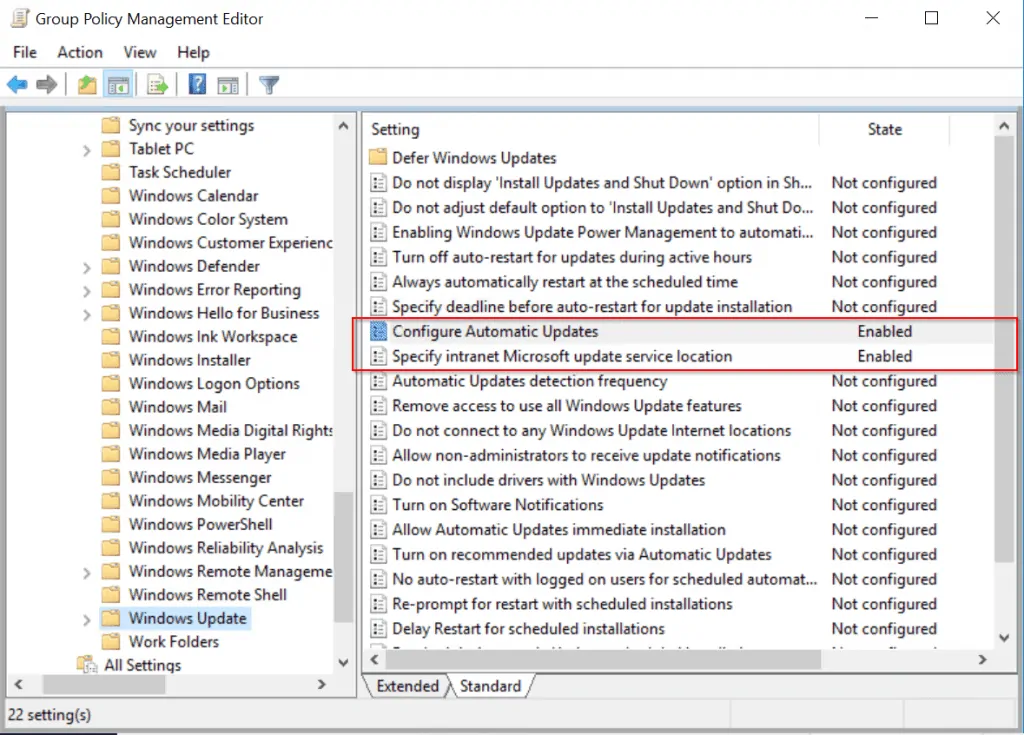
Task: Click the State column header
Action: click(x=884, y=129)
